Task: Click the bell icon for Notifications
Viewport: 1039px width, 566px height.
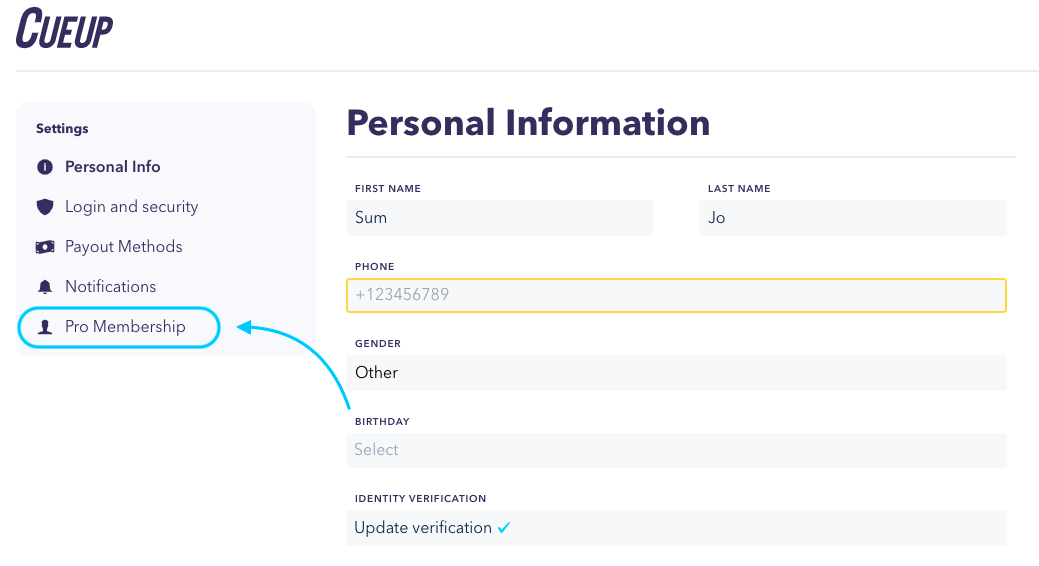Action: click(44, 287)
